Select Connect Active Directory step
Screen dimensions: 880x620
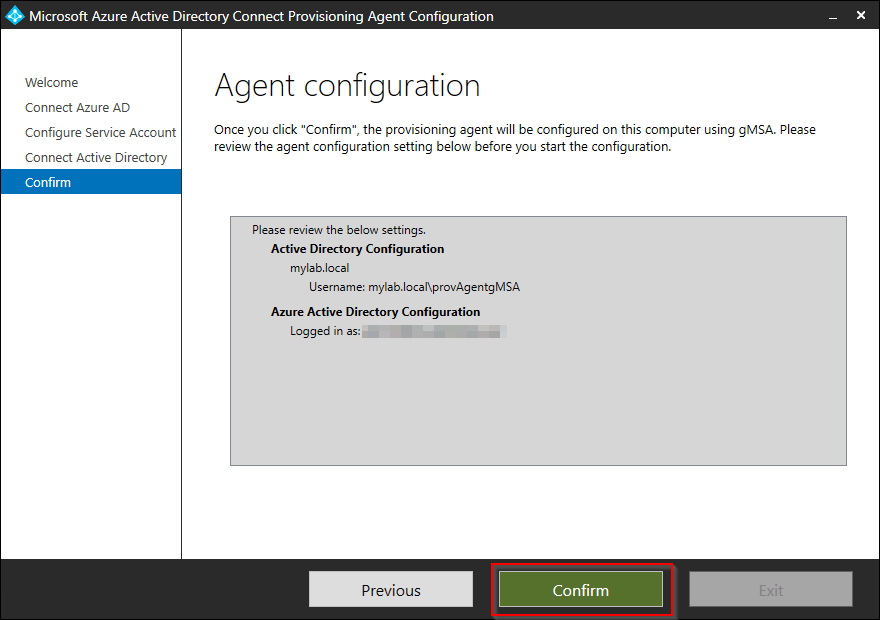(x=96, y=158)
